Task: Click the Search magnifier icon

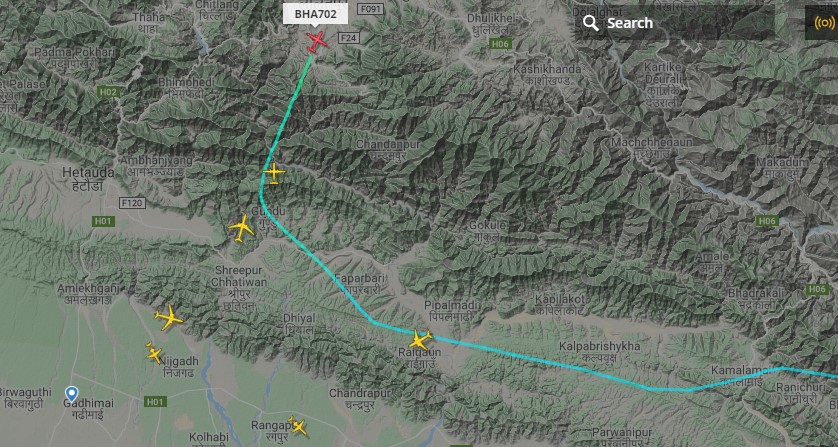Action: pyautogui.click(x=591, y=23)
